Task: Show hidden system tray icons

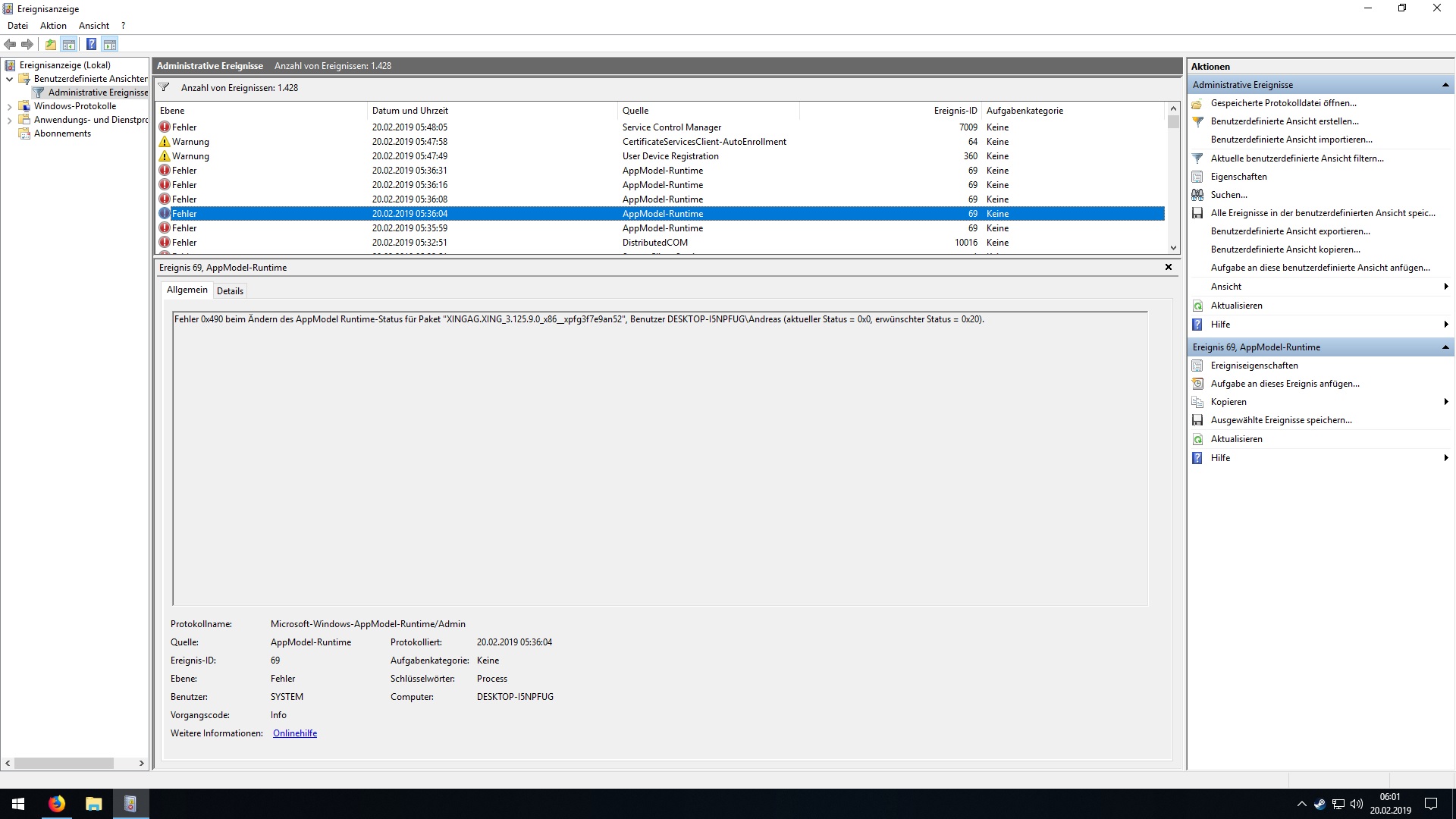Action: click(1302, 804)
